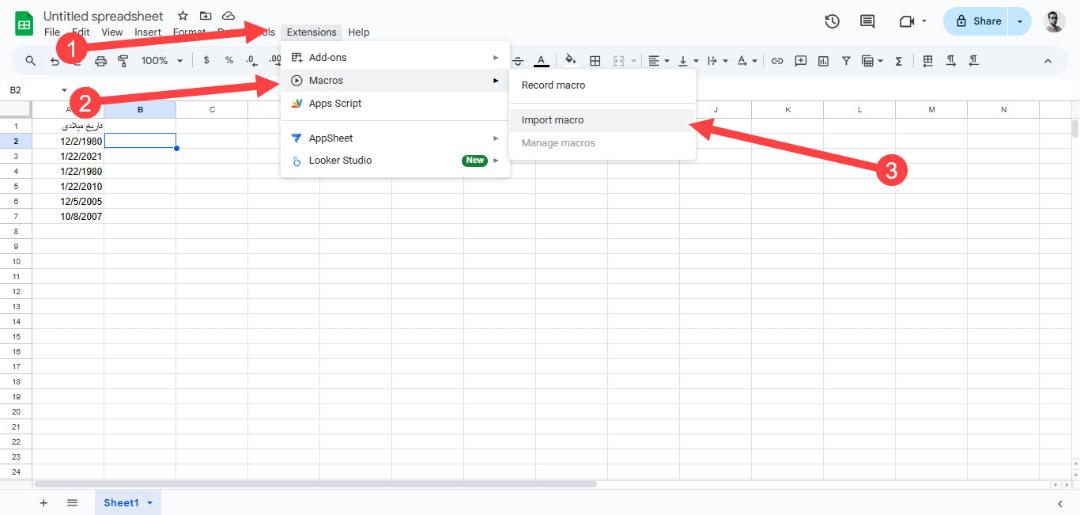
Task: Open the View menu
Action: (x=112, y=32)
